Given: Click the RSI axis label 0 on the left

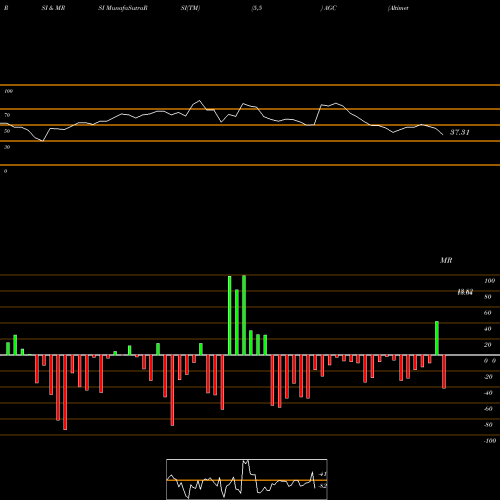Looking at the screenshot, I should tap(5, 171).
